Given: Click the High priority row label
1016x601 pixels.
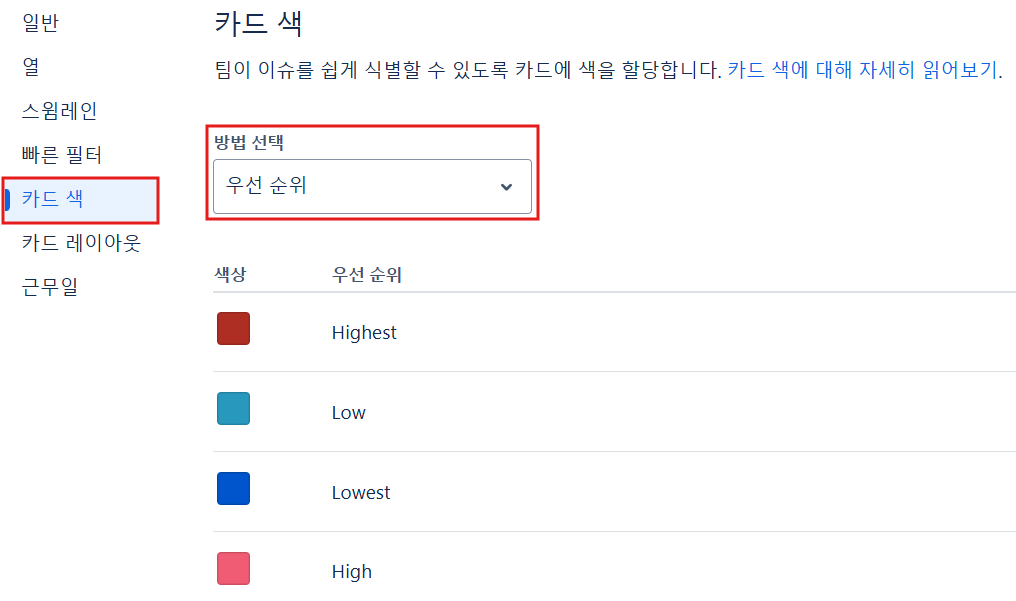Looking at the screenshot, I should tap(352, 572).
